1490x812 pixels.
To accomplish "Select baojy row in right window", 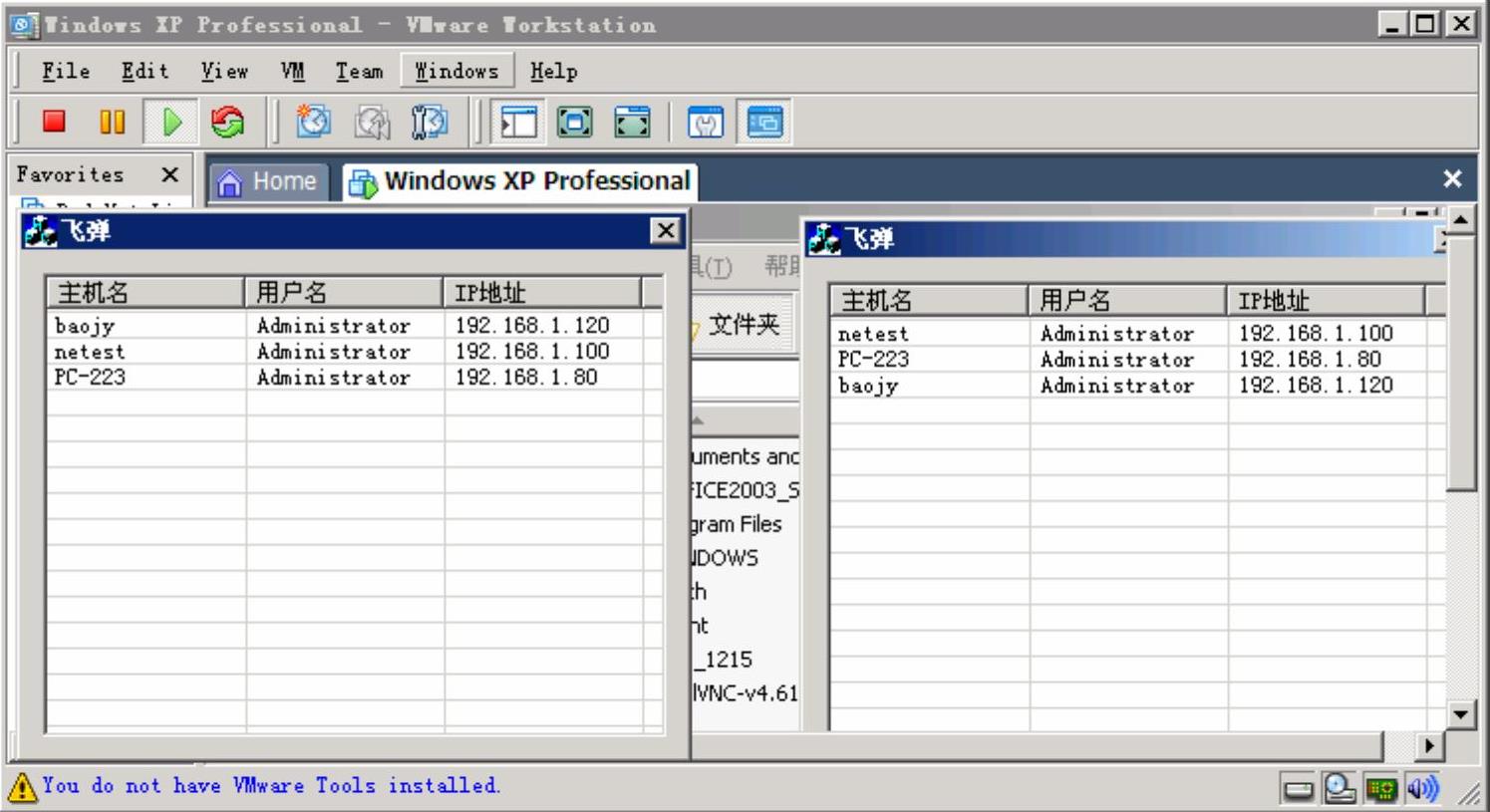I will (1136, 386).
